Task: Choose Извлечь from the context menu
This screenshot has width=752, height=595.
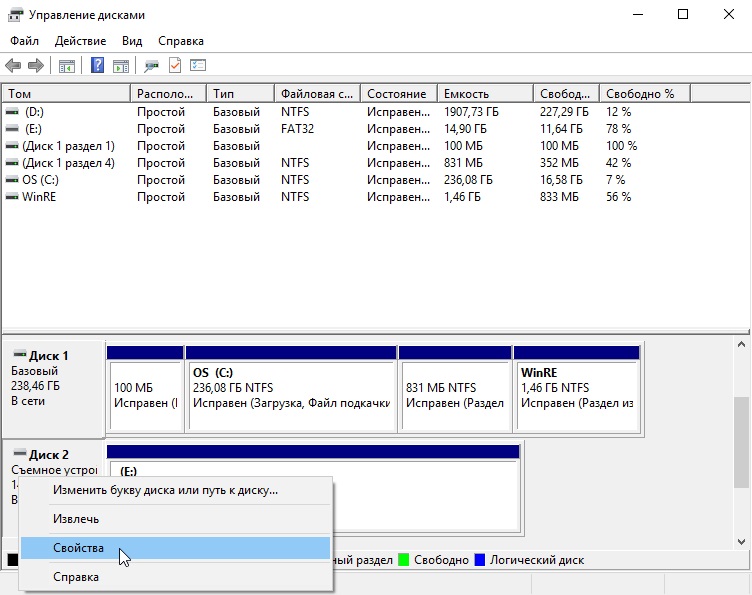Action: pyautogui.click(x=76, y=519)
